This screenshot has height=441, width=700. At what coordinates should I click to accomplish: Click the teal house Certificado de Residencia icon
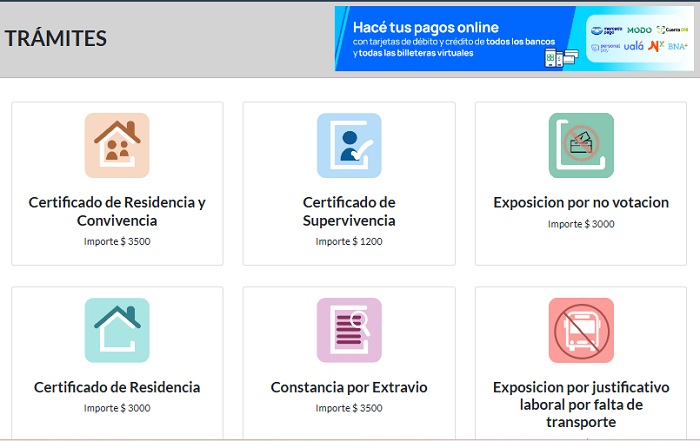pos(117,330)
